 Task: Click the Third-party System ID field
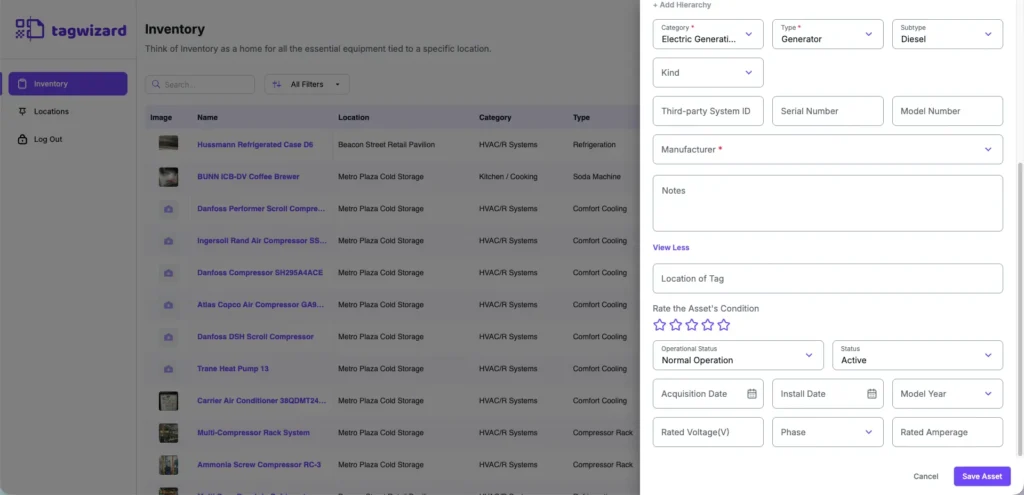708,111
